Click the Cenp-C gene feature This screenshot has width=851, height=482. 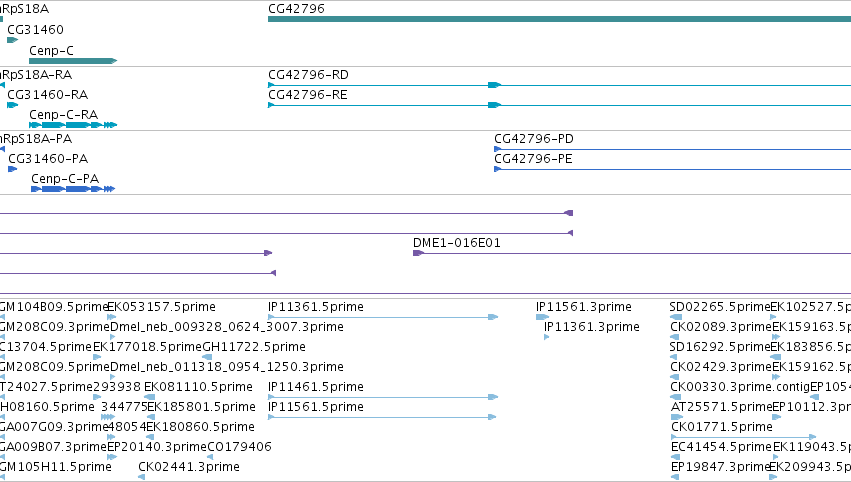73,61
